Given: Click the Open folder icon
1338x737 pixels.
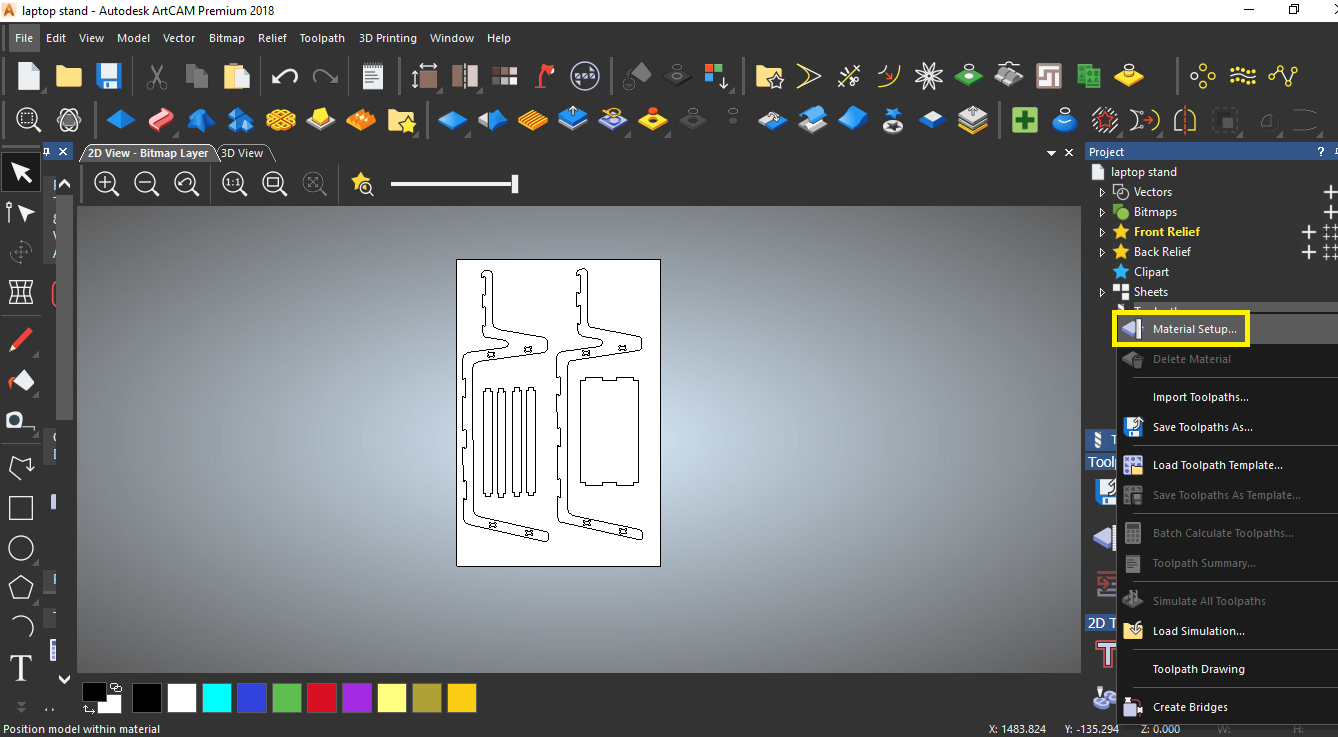Looking at the screenshot, I should [68, 76].
